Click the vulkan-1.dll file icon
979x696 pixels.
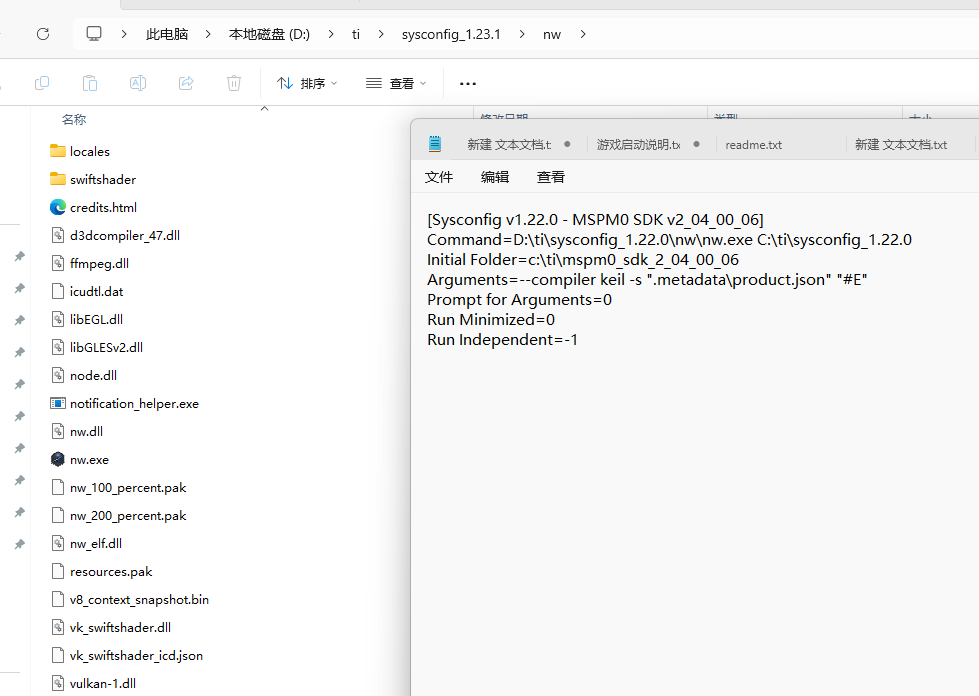[x=57, y=684]
